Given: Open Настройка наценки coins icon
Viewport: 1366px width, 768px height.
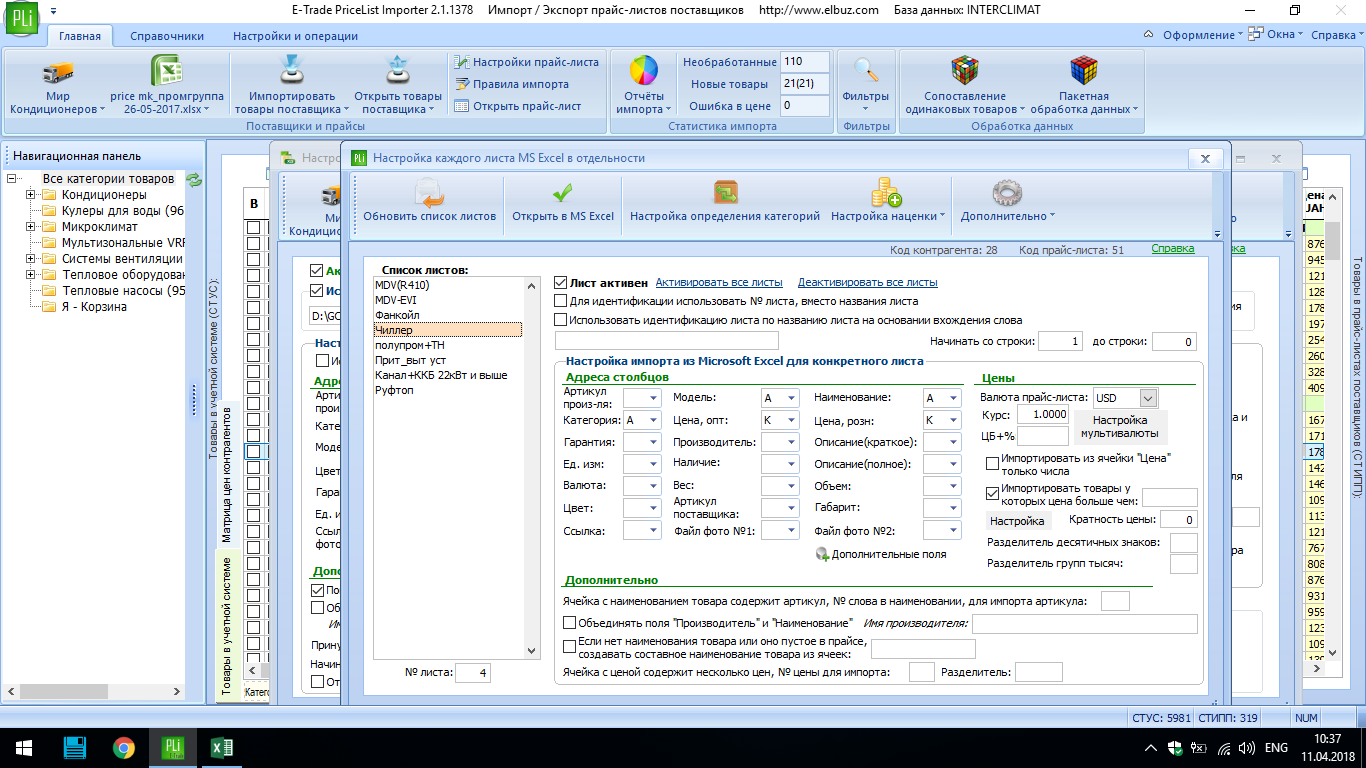Looking at the screenshot, I should pos(886,194).
